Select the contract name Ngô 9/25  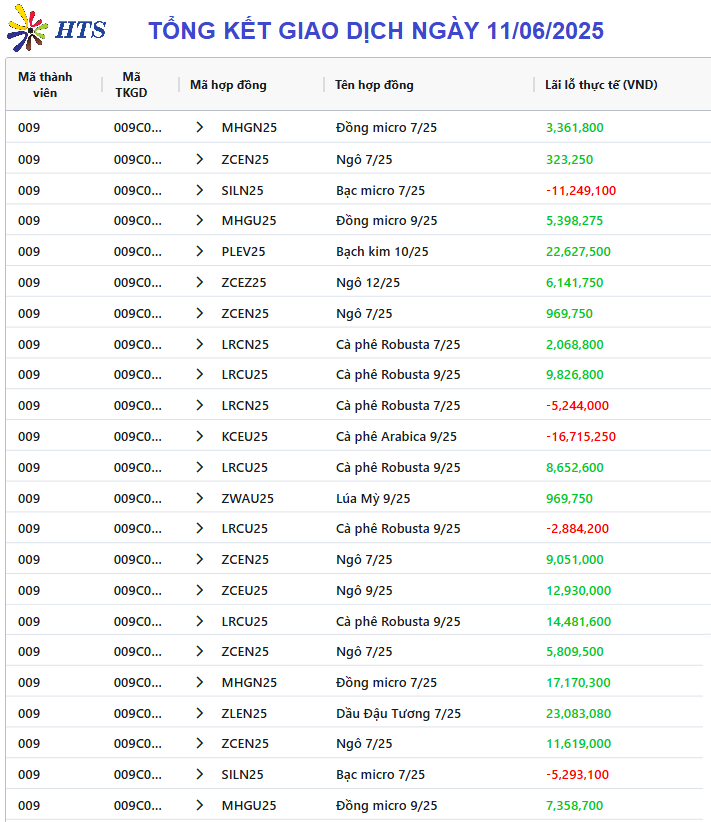(x=364, y=590)
